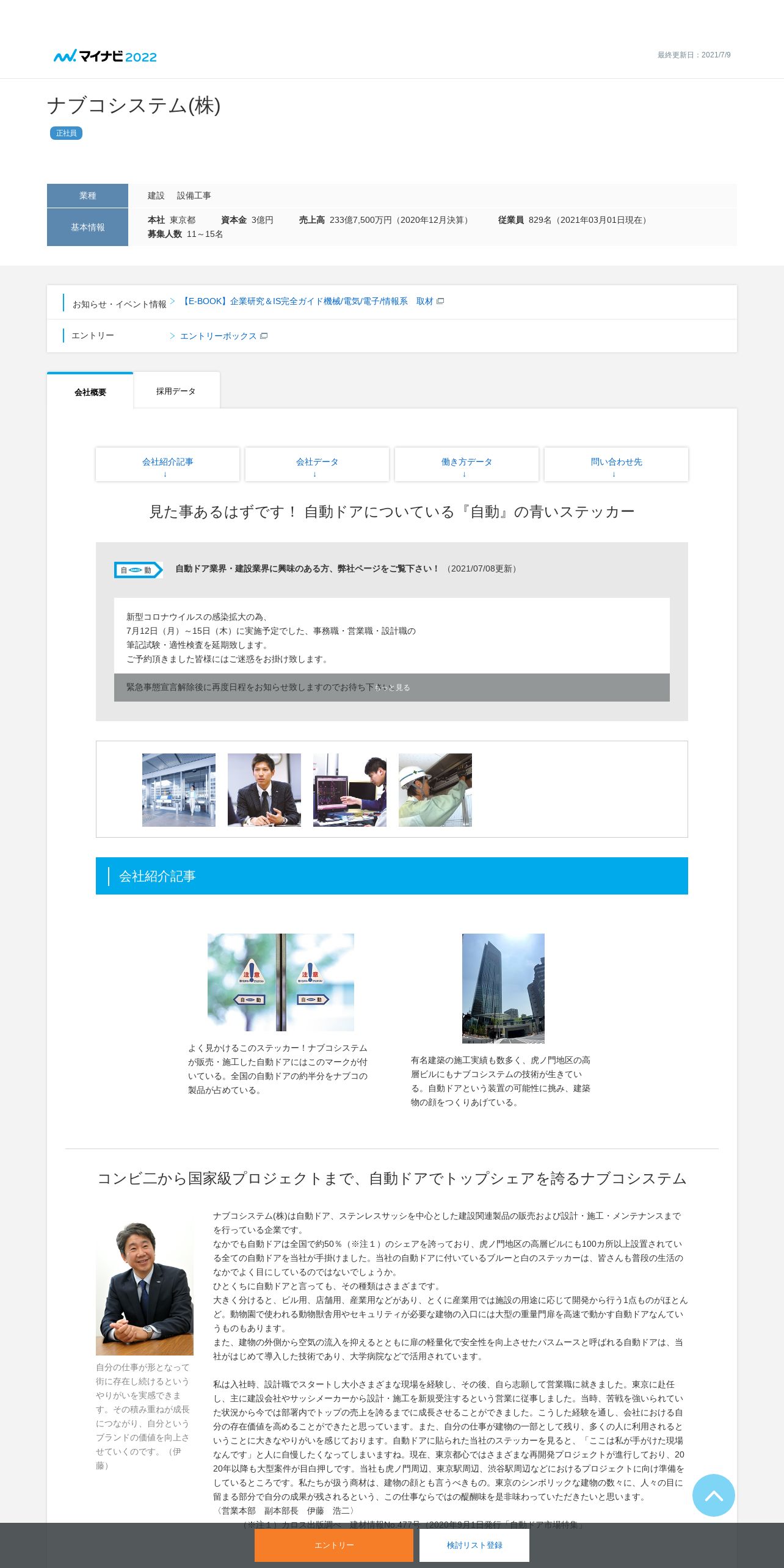Click the external link icon beside 取材

tap(441, 301)
